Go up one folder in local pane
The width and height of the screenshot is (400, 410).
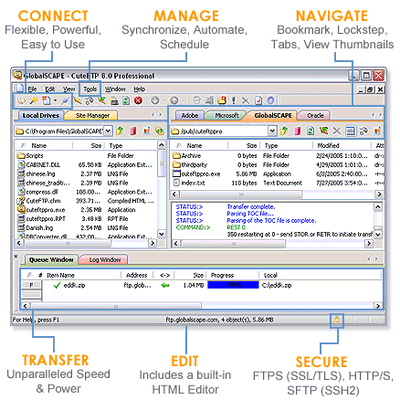120,131
